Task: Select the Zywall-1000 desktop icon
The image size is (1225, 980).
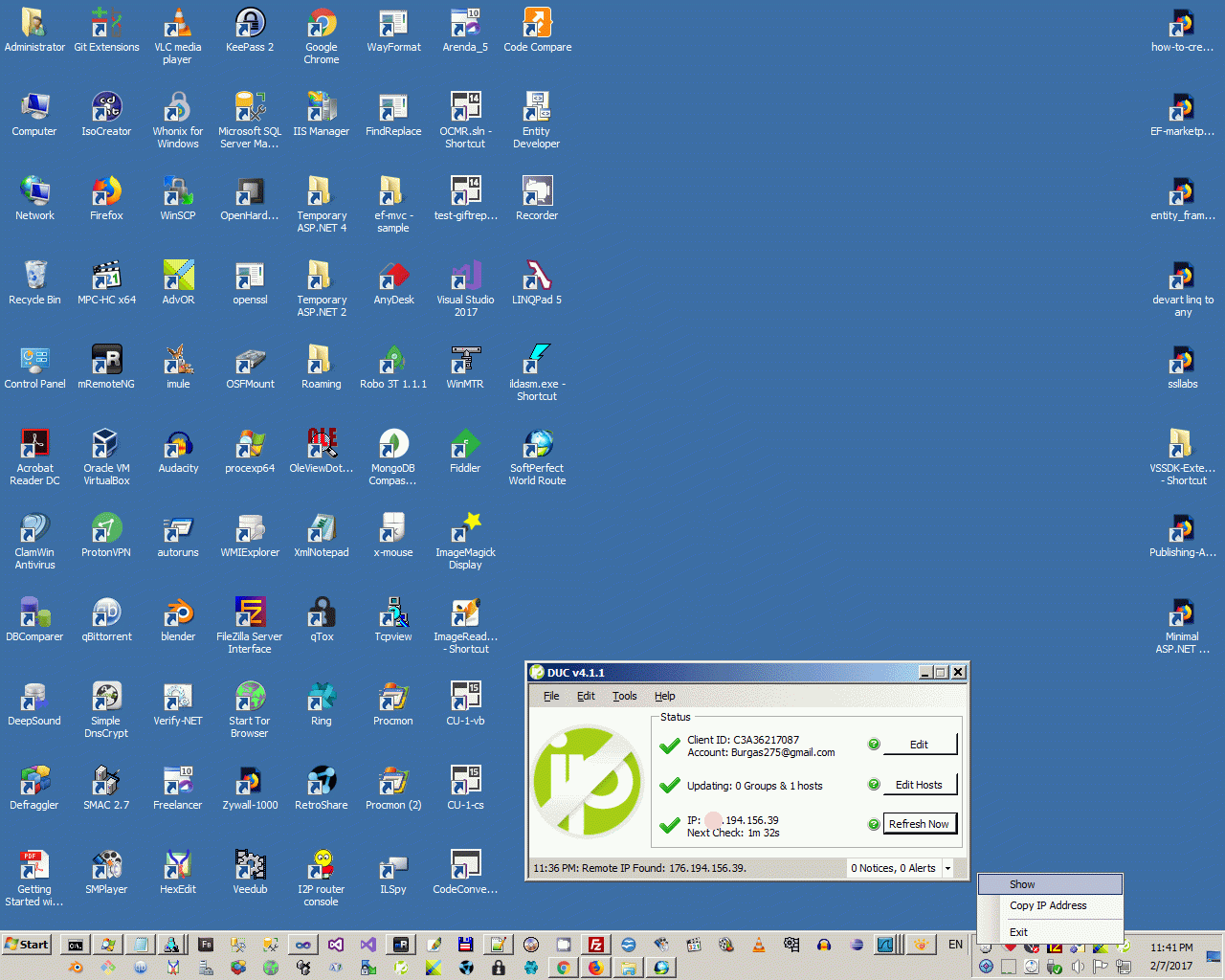Action: pyautogui.click(x=250, y=789)
